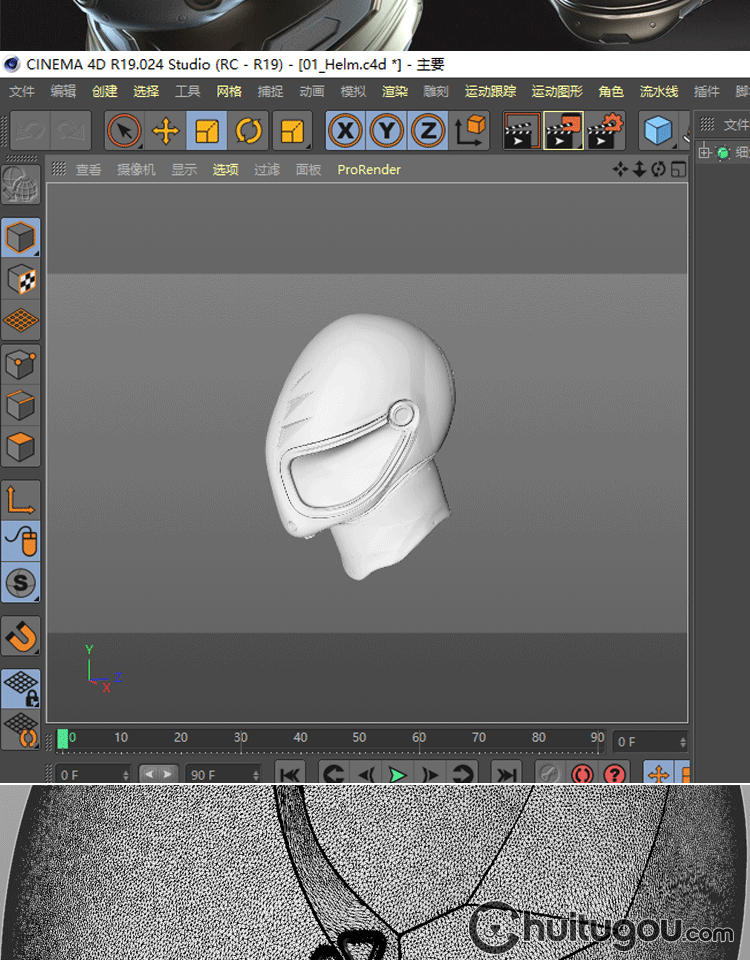Open the 渲染 menu
Screen dimensions: 750x960
395,91
